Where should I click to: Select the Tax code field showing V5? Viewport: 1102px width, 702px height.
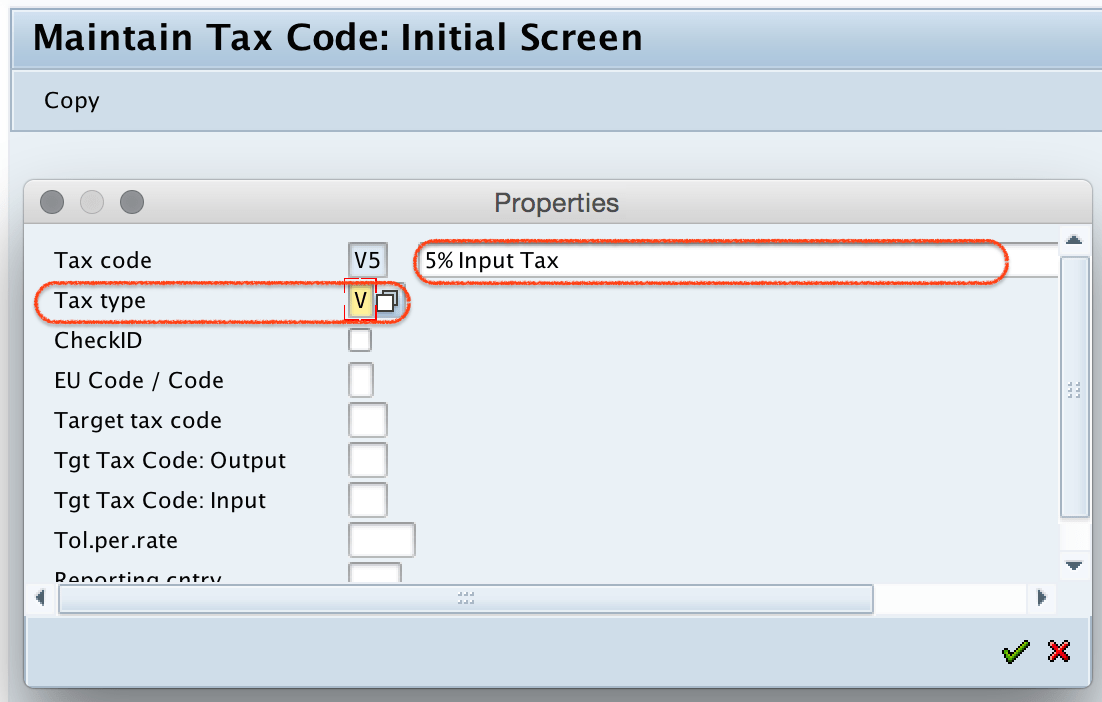pos(368,259)
